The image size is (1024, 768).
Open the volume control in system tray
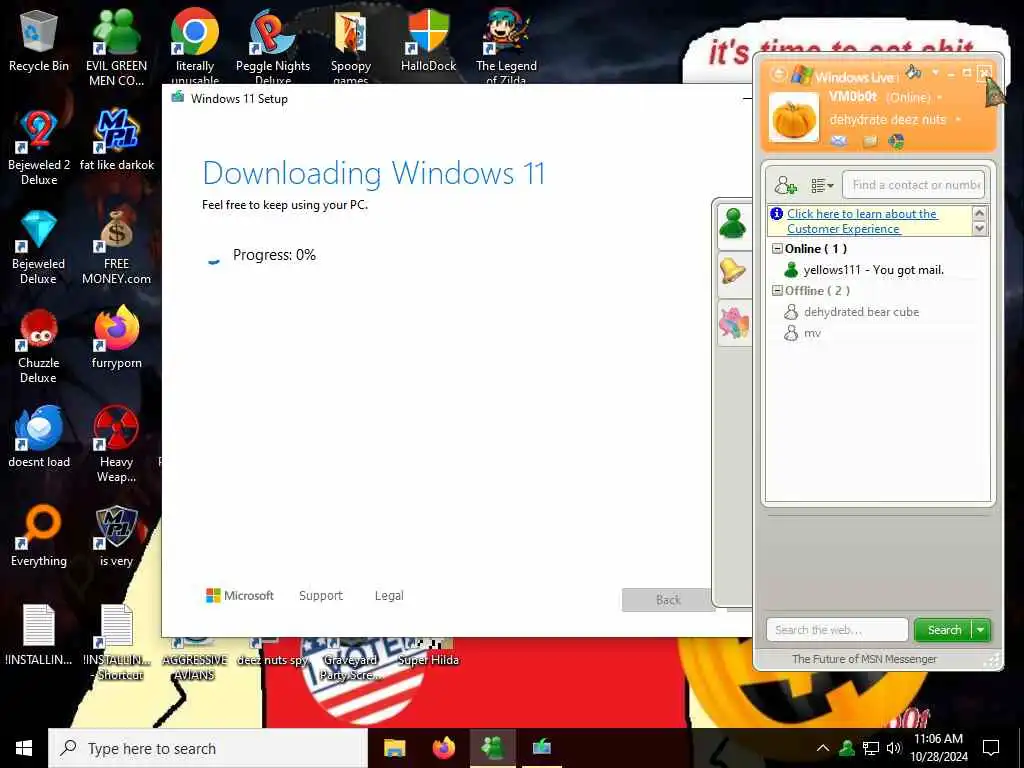894,748
